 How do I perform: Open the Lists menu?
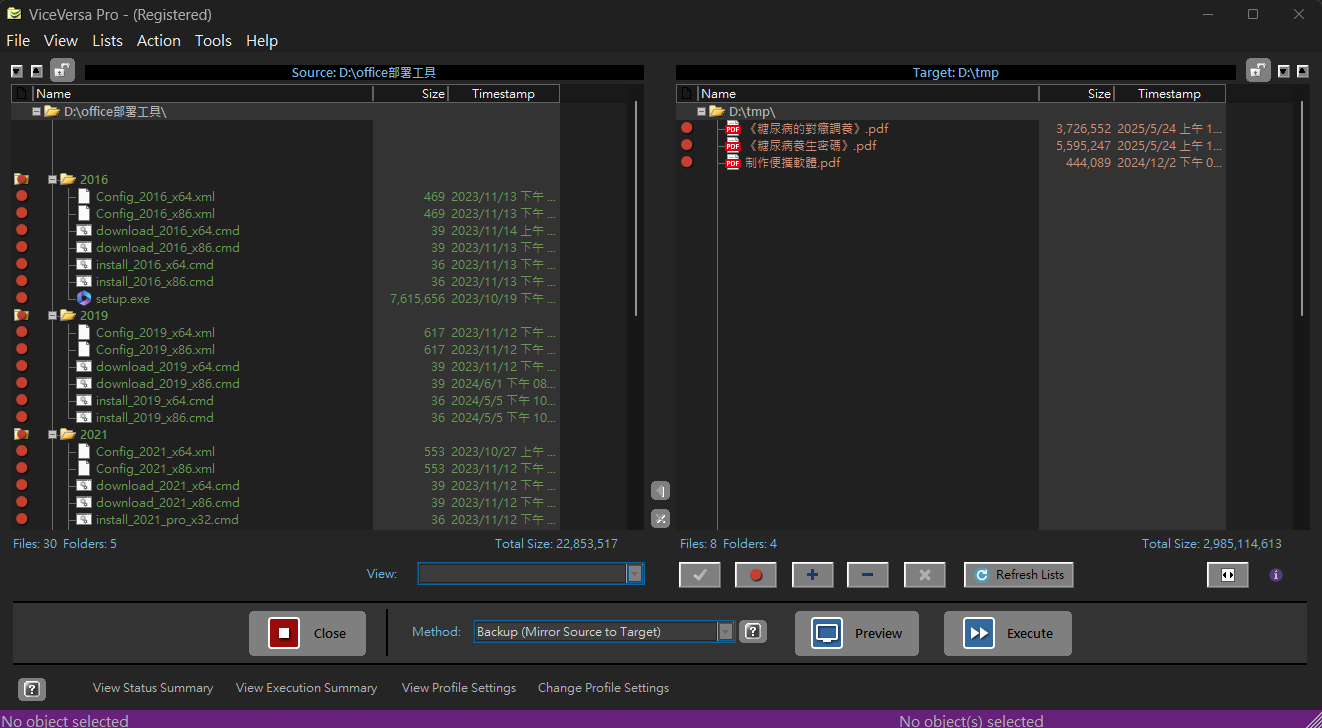click(107, 41)
